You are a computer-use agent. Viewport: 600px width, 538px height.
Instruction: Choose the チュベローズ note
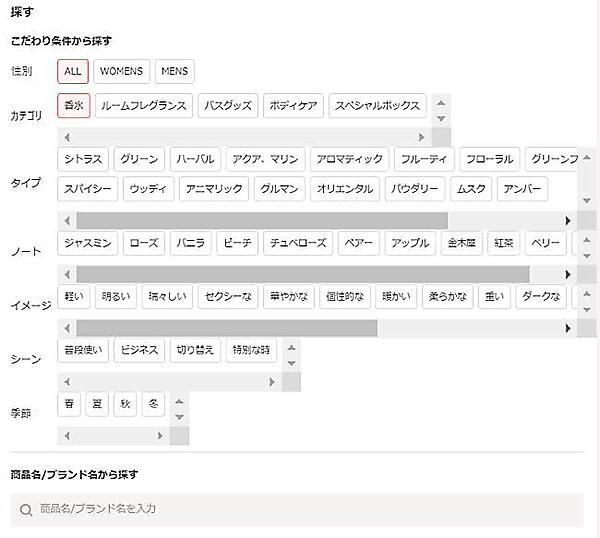[298, 243]
